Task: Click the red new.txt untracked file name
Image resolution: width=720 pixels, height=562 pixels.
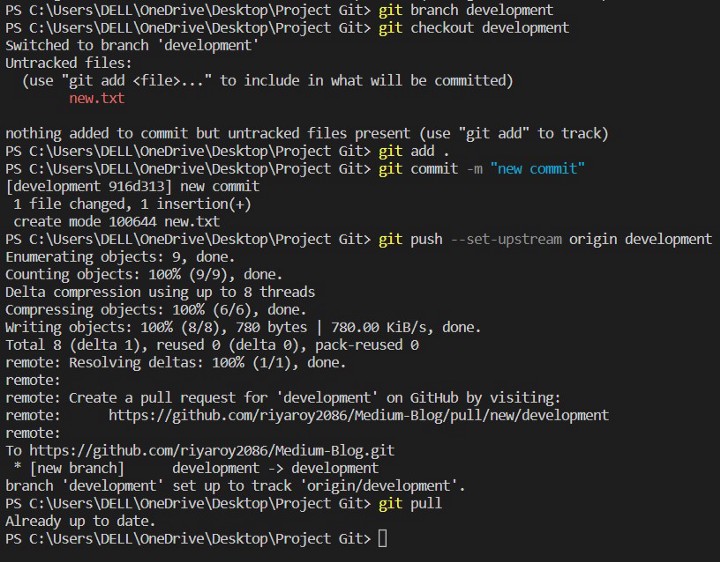Action: [x=97, y=98]
